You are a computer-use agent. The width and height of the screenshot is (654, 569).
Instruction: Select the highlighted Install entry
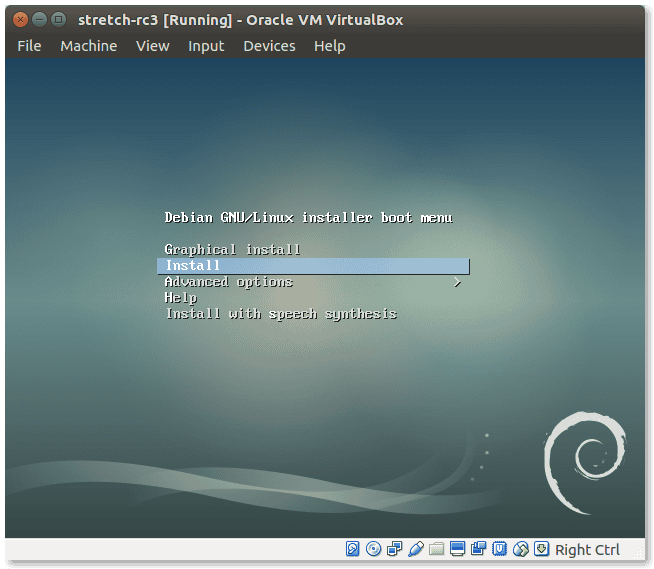click(x=313, y=266)
